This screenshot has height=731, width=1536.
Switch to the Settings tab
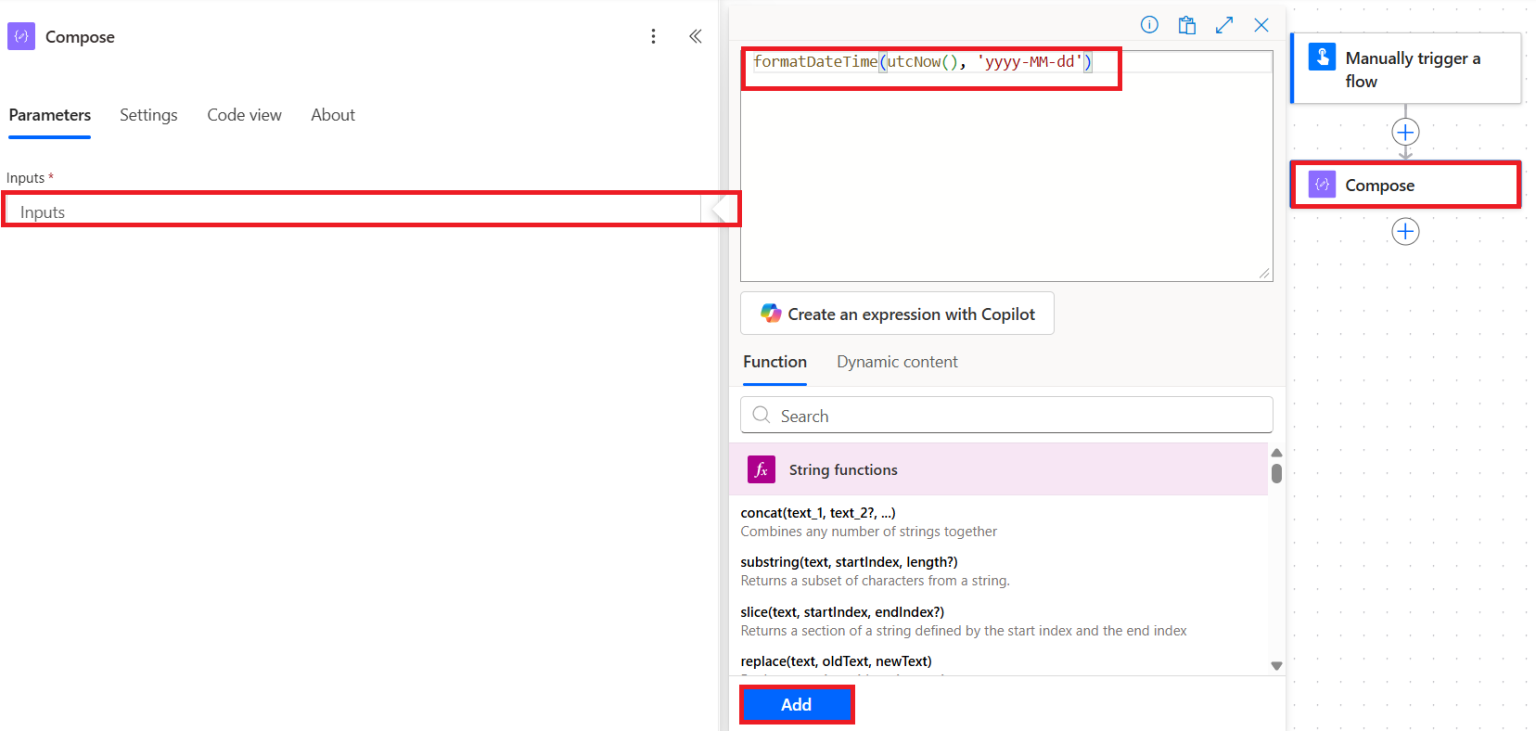point(148,115)
